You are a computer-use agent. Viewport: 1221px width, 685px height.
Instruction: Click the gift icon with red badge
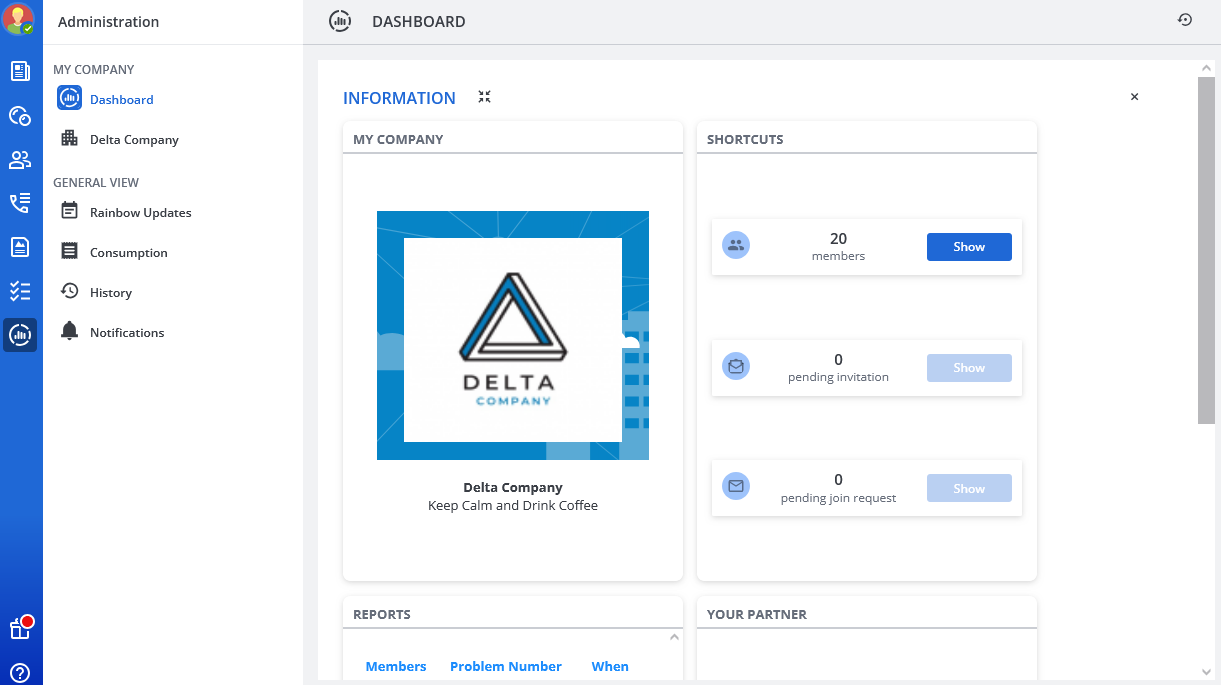click(20, 628)
